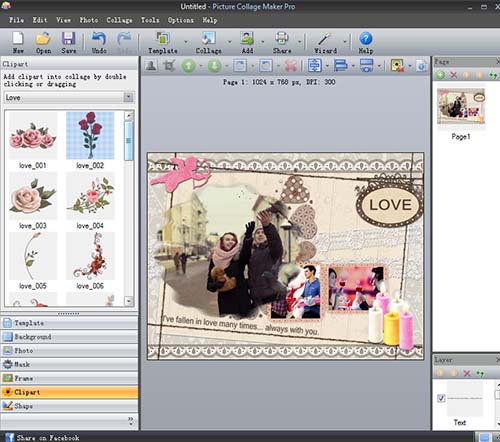
Task: Open the View menu
Action: (x=63, y=20)
